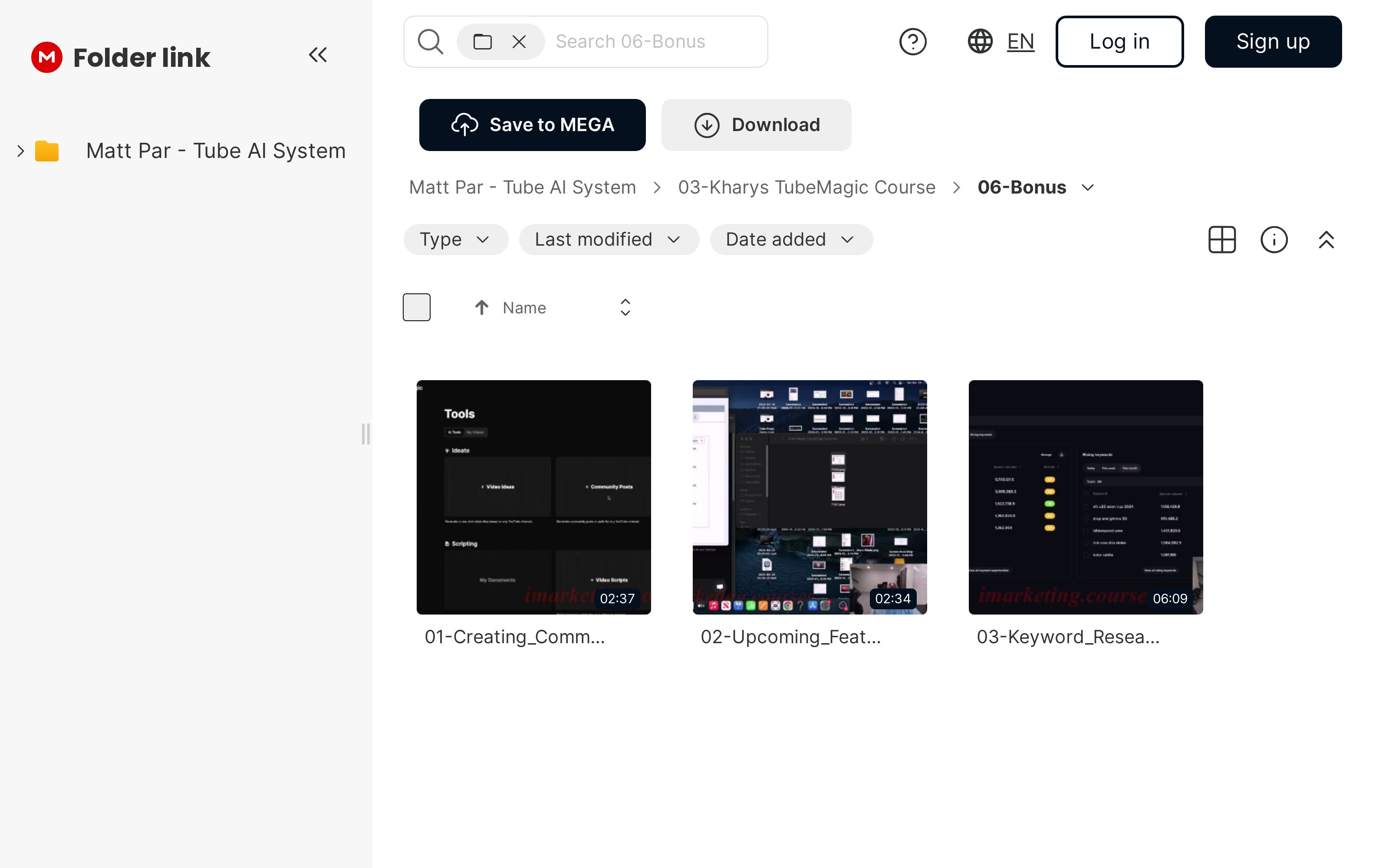The width and height of the screenshot is (1389, 868).
Task: Tick the select-all checkbox
Action: coord(417,307)
